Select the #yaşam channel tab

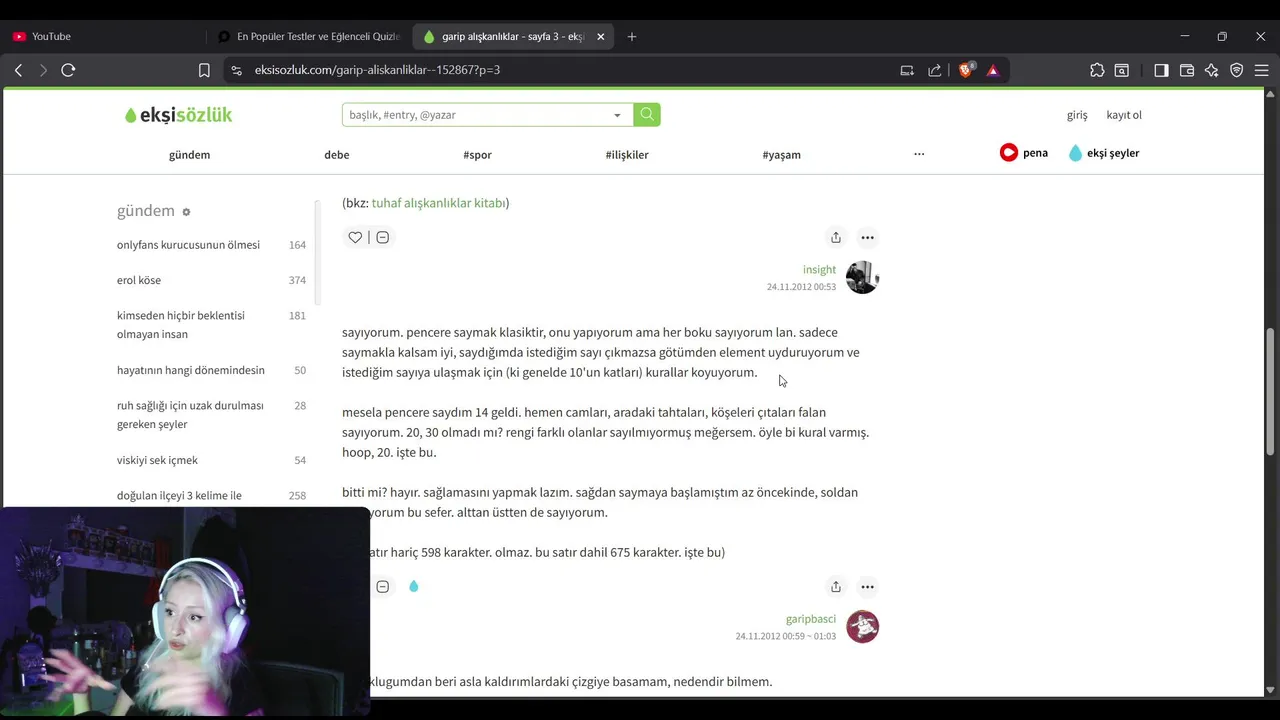click(x=781, y=155)
